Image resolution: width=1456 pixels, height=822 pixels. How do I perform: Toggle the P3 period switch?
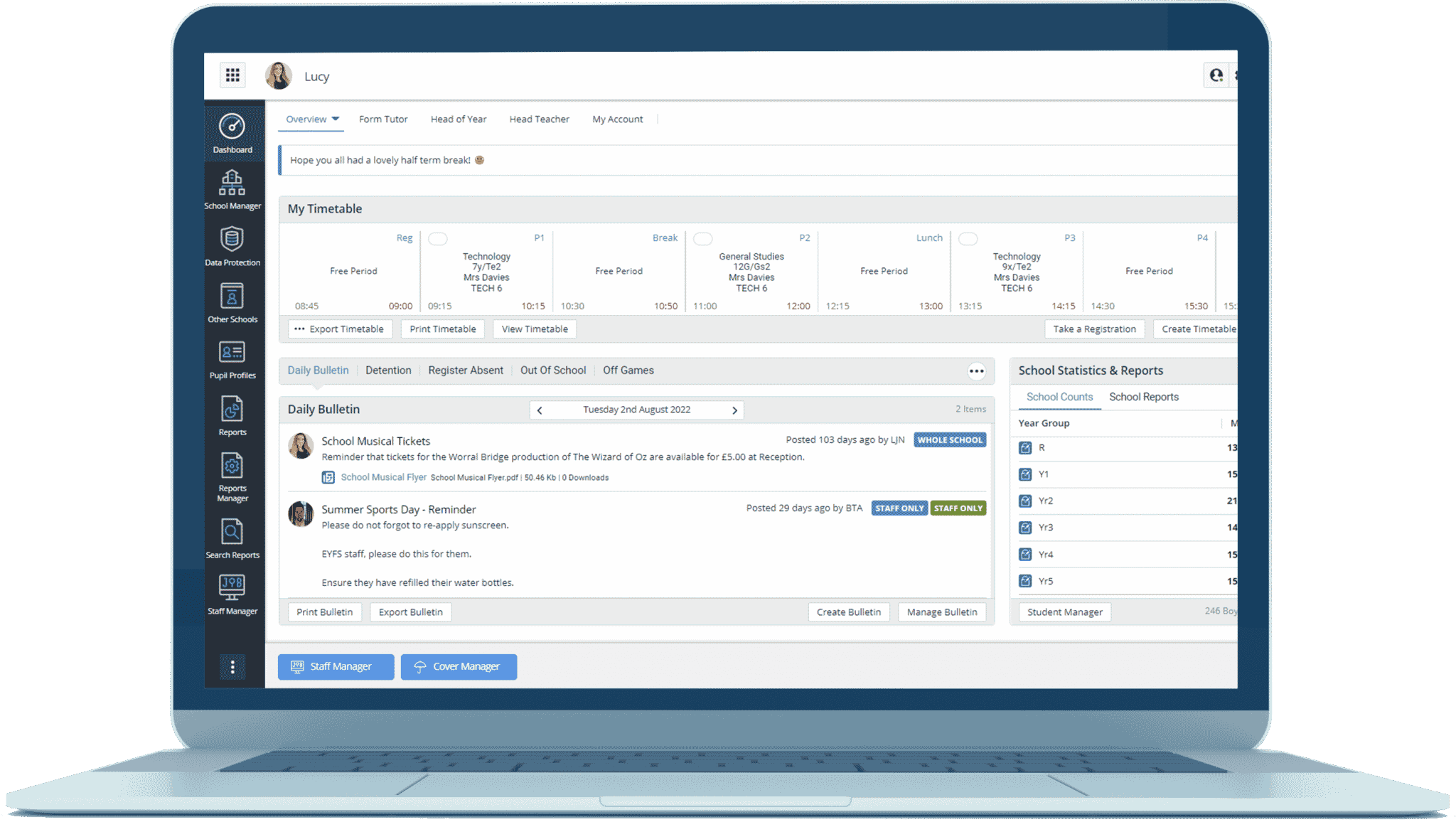[968, 239]
